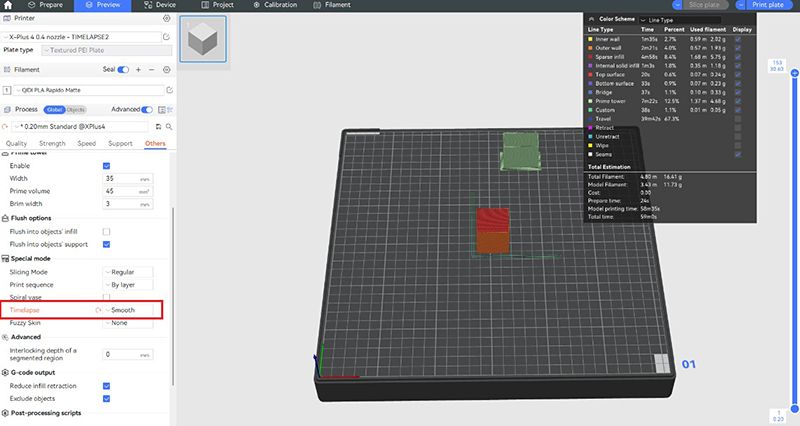The image size is (800, 426).
Task: Open the Color Scheme Line Type dropdown
Action: click(690, 19)
